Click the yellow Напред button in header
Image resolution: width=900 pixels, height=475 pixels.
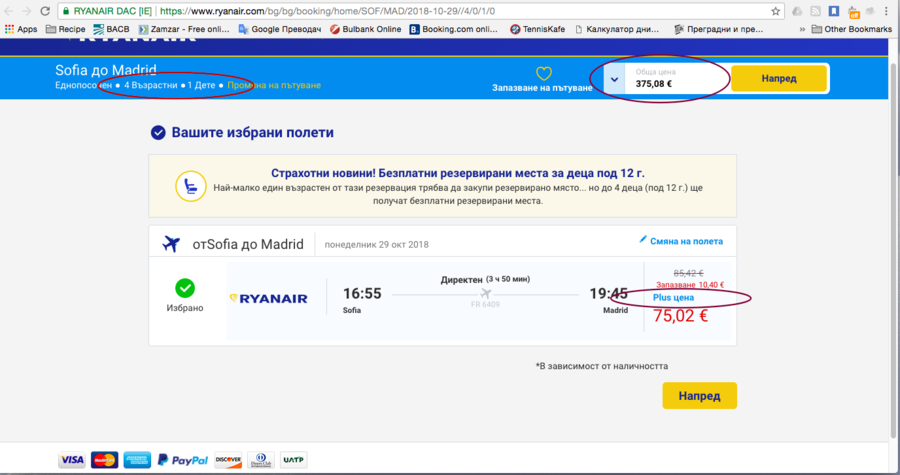pyautogui.click(x=778, y=79)
